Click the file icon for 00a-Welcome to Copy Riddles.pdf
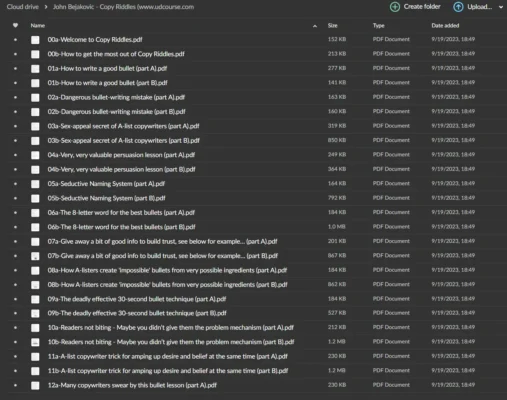Viewport: 507px width, 400px height. pyautogui.click(x=35, y=40)
